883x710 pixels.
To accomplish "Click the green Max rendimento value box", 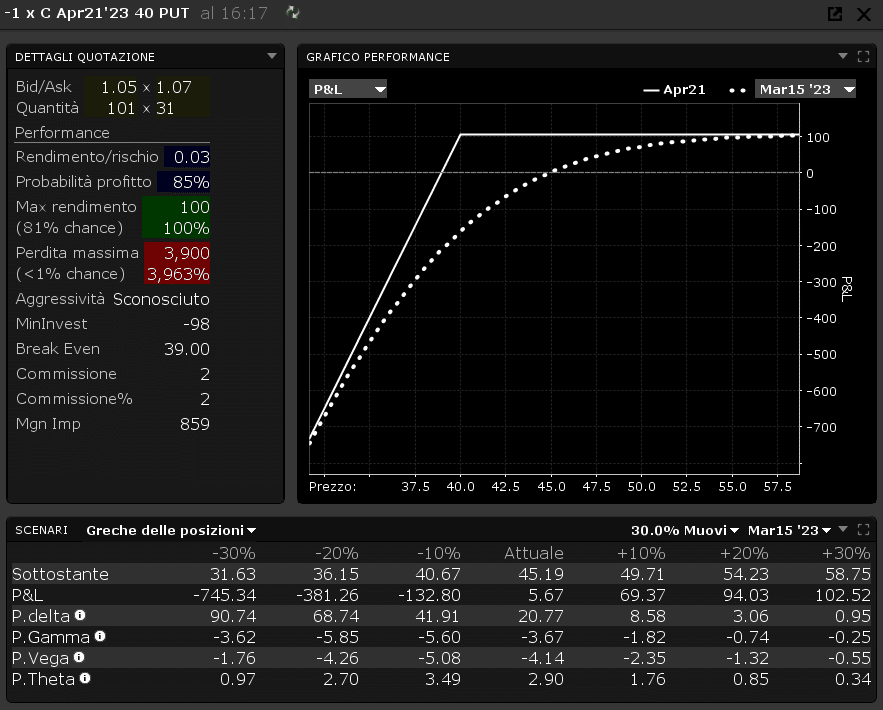I will (x=176, y=217).
